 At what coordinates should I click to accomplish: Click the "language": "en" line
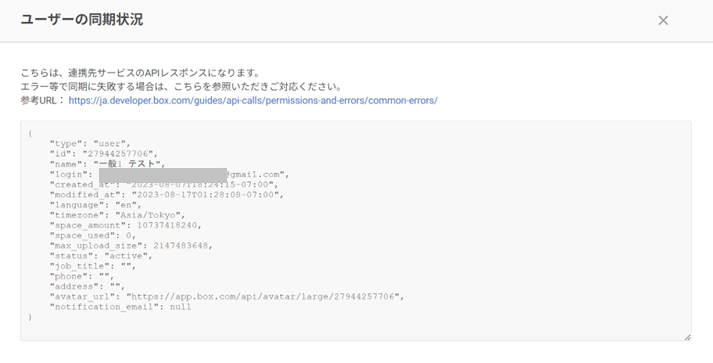[95, 205]
